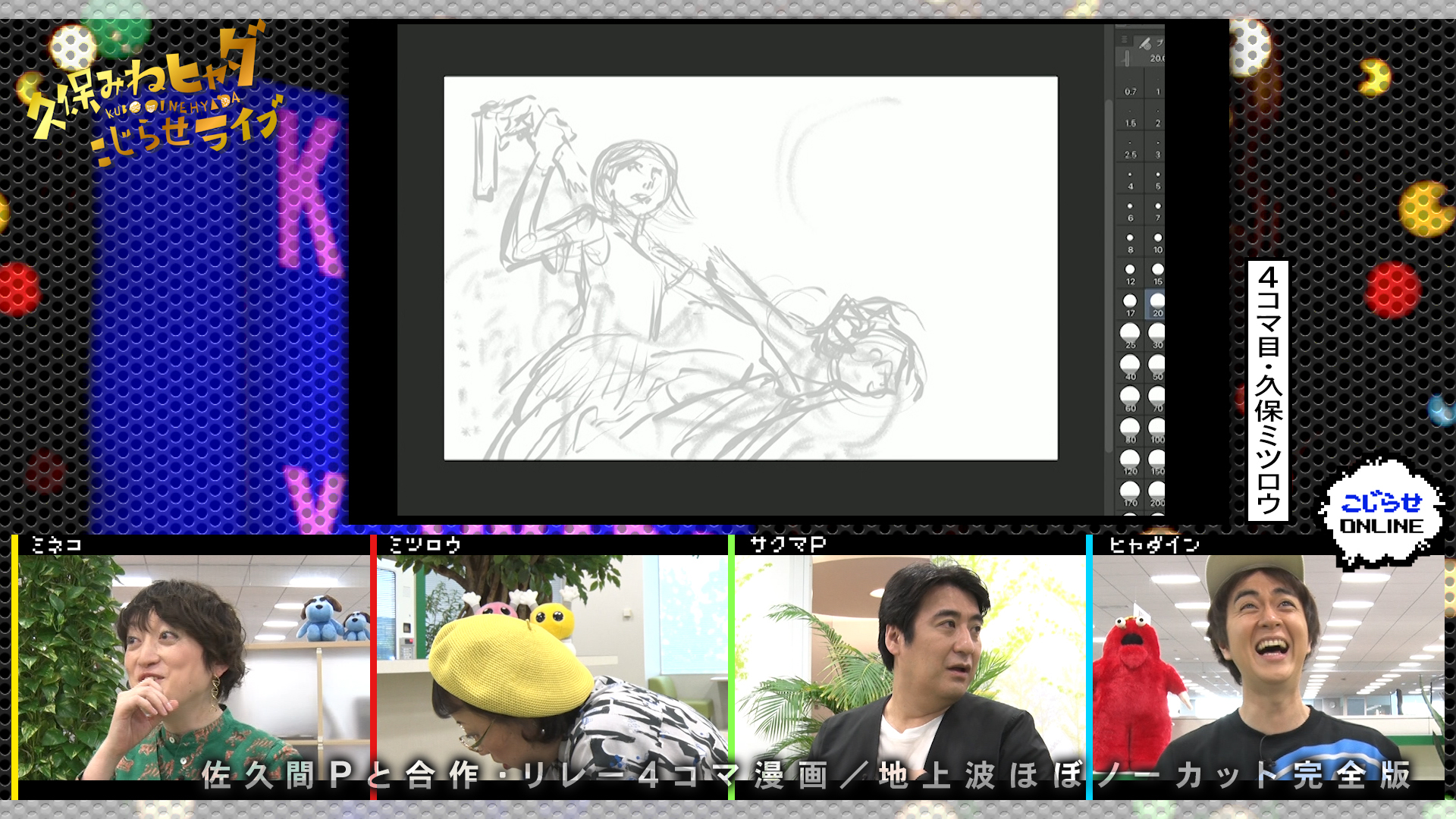Viewport: 1456px width, 819px height.
Task: Set brush size to 17
Action: [1130, 304]
